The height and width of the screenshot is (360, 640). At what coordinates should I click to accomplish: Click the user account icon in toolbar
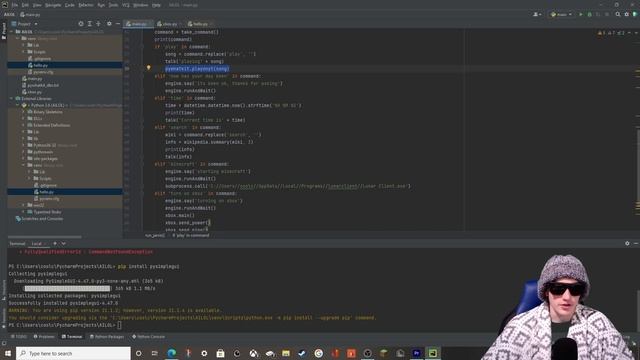[537, 14]
